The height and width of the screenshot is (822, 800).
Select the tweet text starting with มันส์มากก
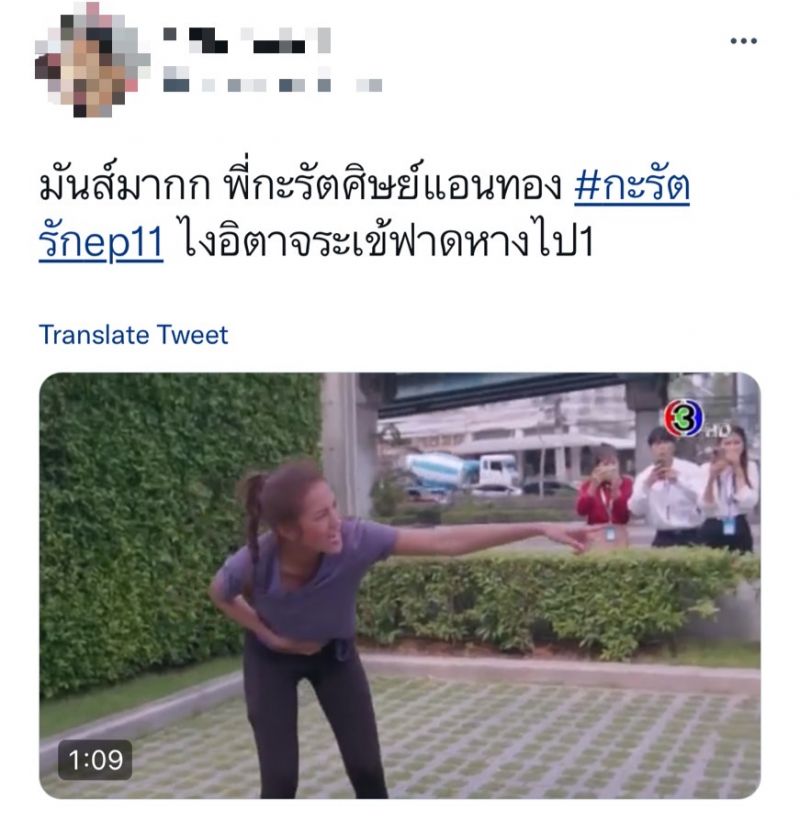click(300, 186)
